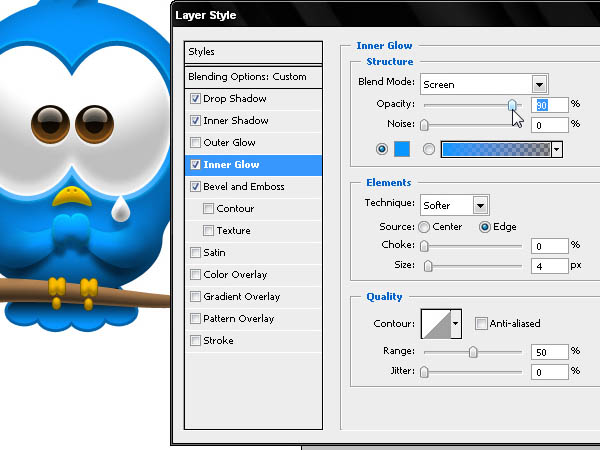
Task: Click the Screen blend mode combo box
Action: pos(484,84)
